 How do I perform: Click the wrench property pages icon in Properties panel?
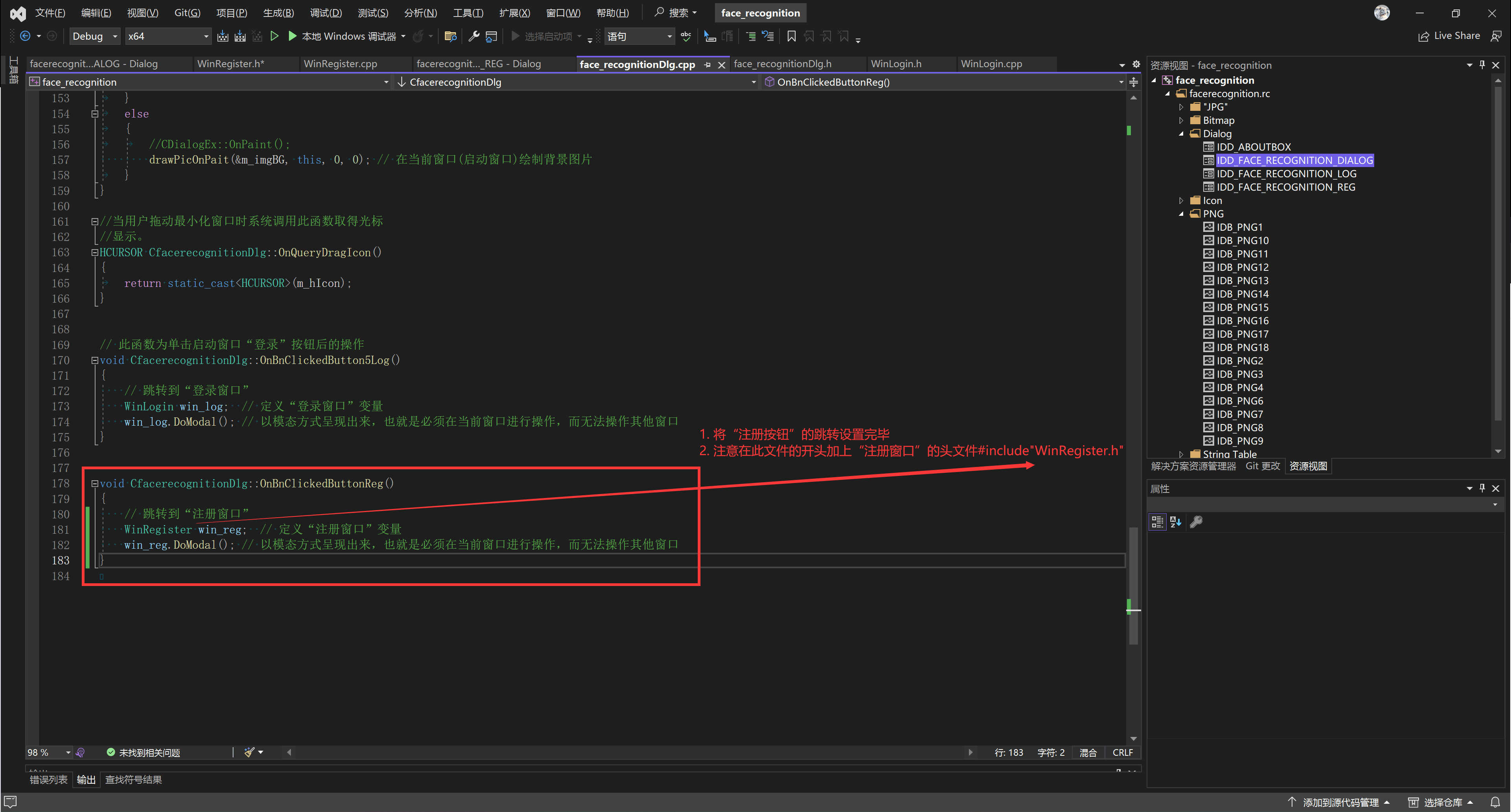pyautogui.click(x=1196, y=522)
